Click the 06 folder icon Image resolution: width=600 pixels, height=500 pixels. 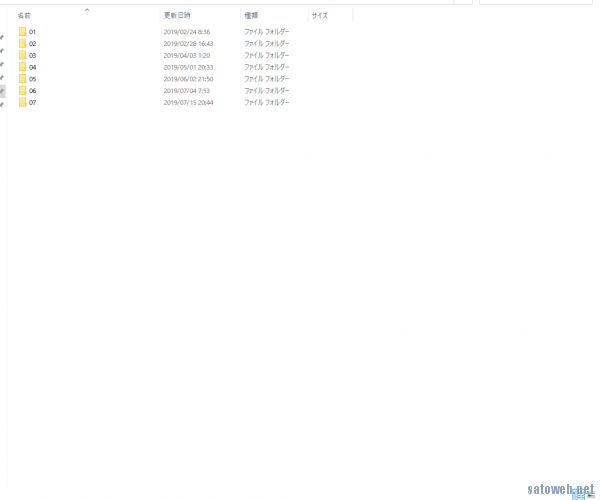(22, 90)
